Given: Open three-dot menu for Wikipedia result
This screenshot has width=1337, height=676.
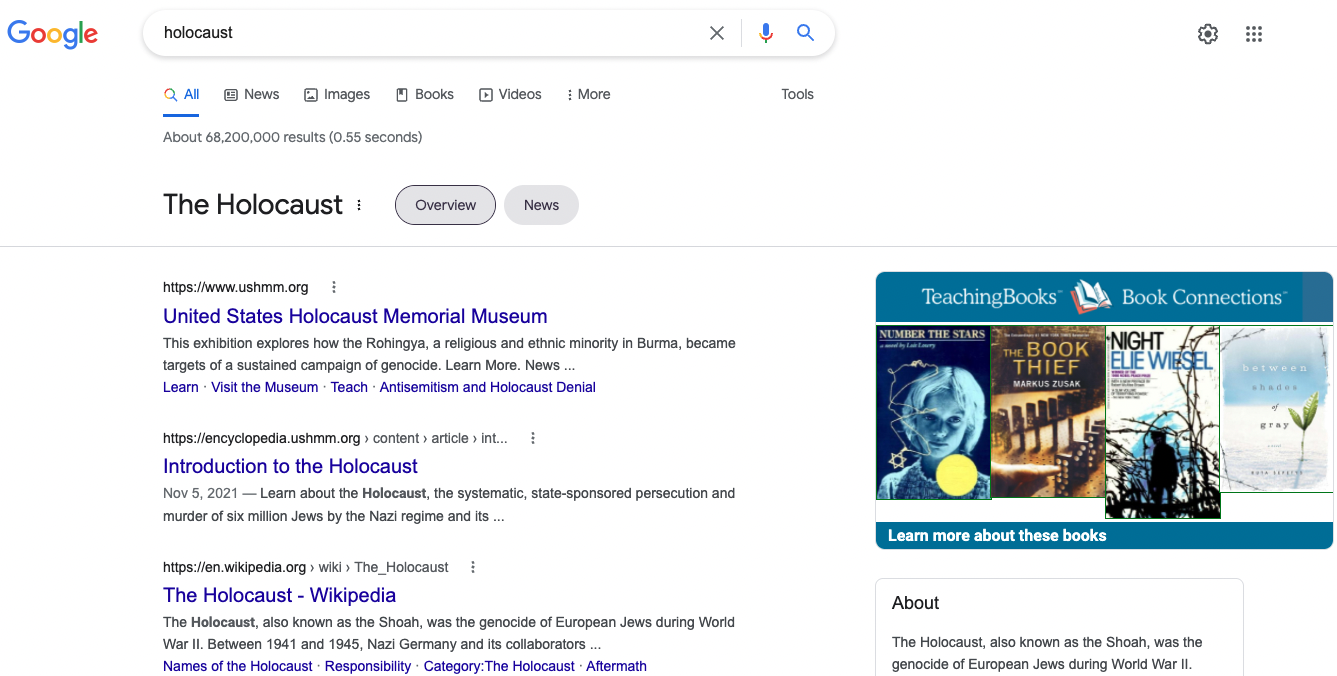Looking at the screenshot, I should click(473, 567).
